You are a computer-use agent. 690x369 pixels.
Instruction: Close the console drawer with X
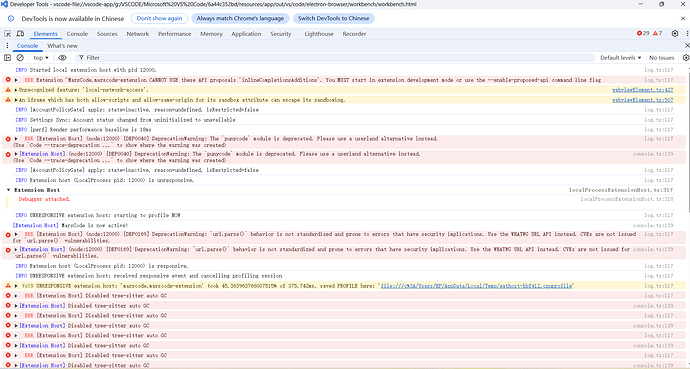click(687, 46)
